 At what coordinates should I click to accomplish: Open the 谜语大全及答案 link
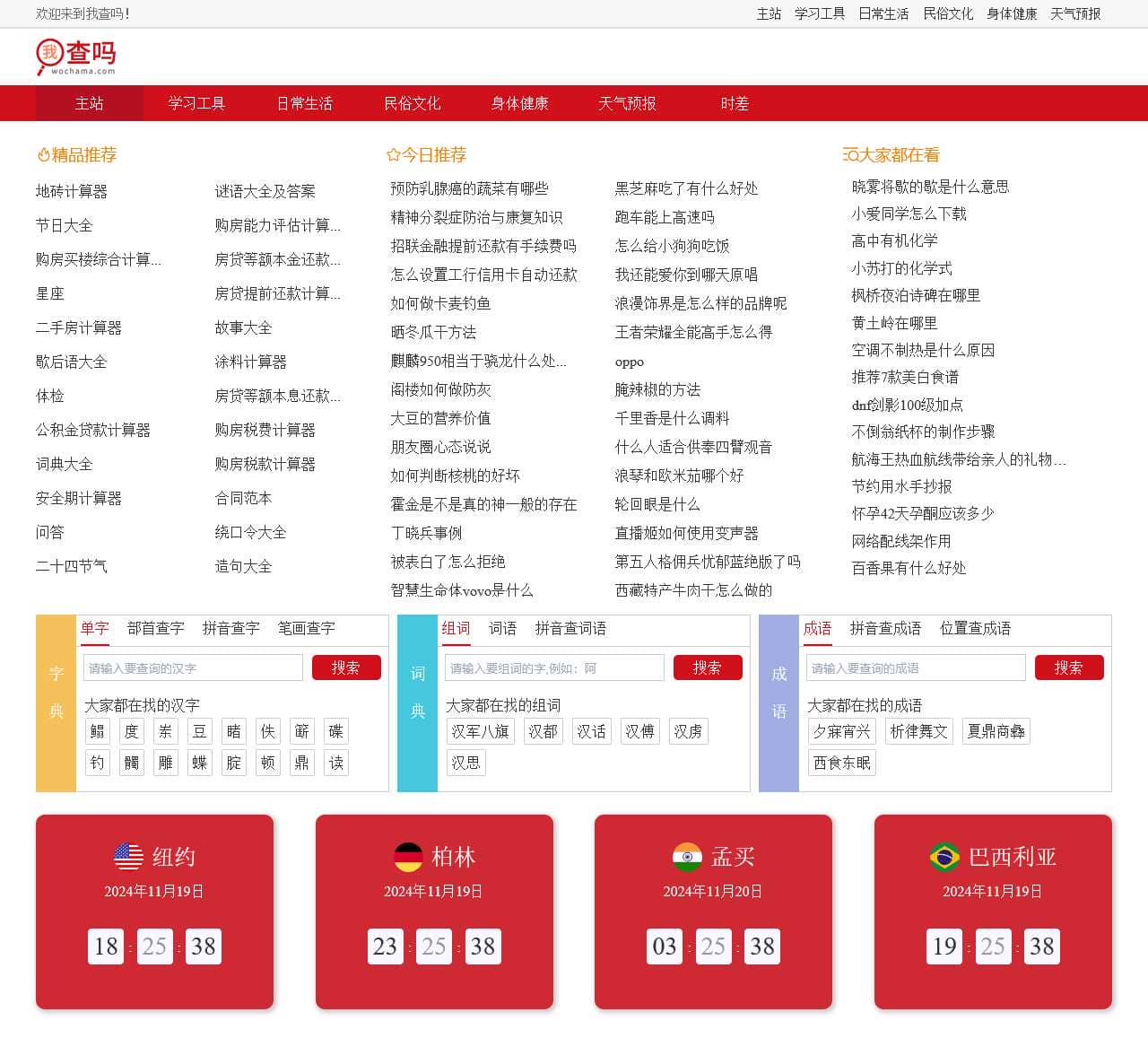pos(265,191)
